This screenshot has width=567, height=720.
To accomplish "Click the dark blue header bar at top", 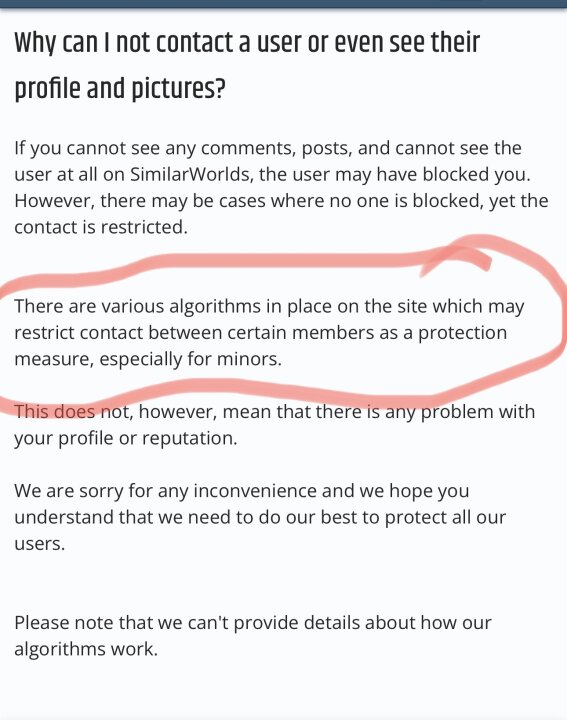I will click(283, 4).
